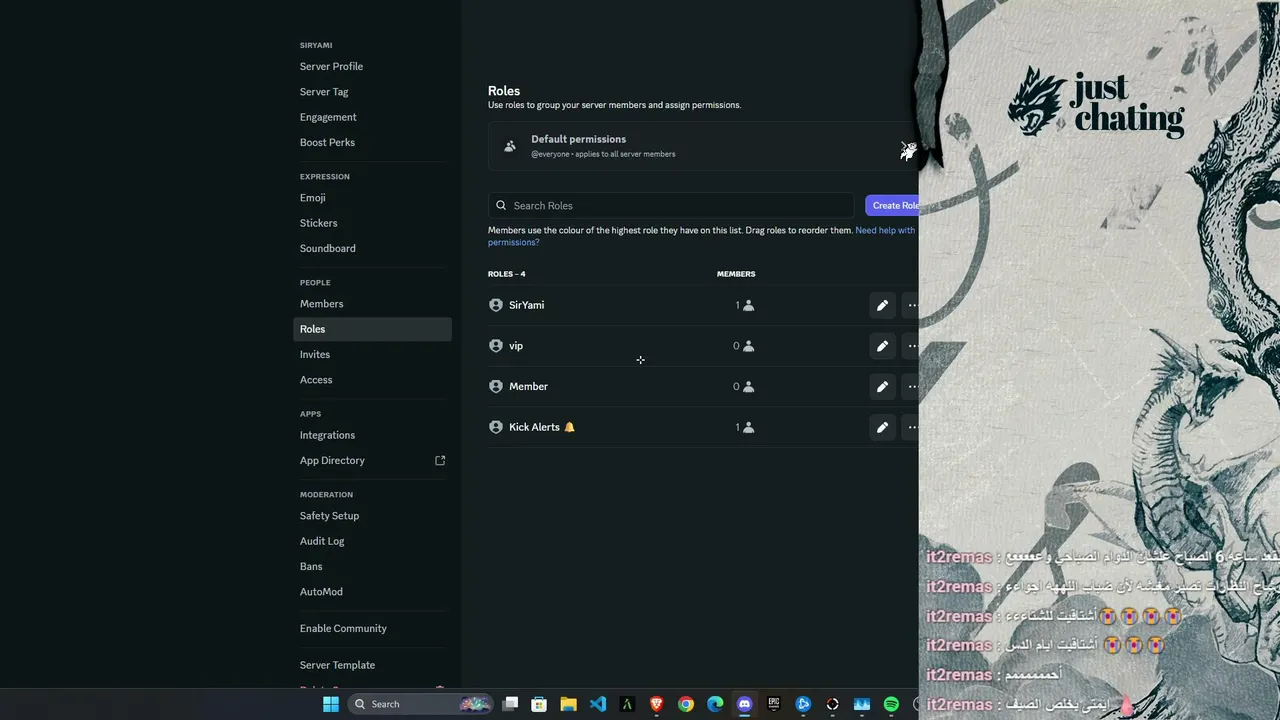Viewport: 1280px width, 720px height.
Task: Open Default permissions for @everyone
Action: [x=703, y=146]
